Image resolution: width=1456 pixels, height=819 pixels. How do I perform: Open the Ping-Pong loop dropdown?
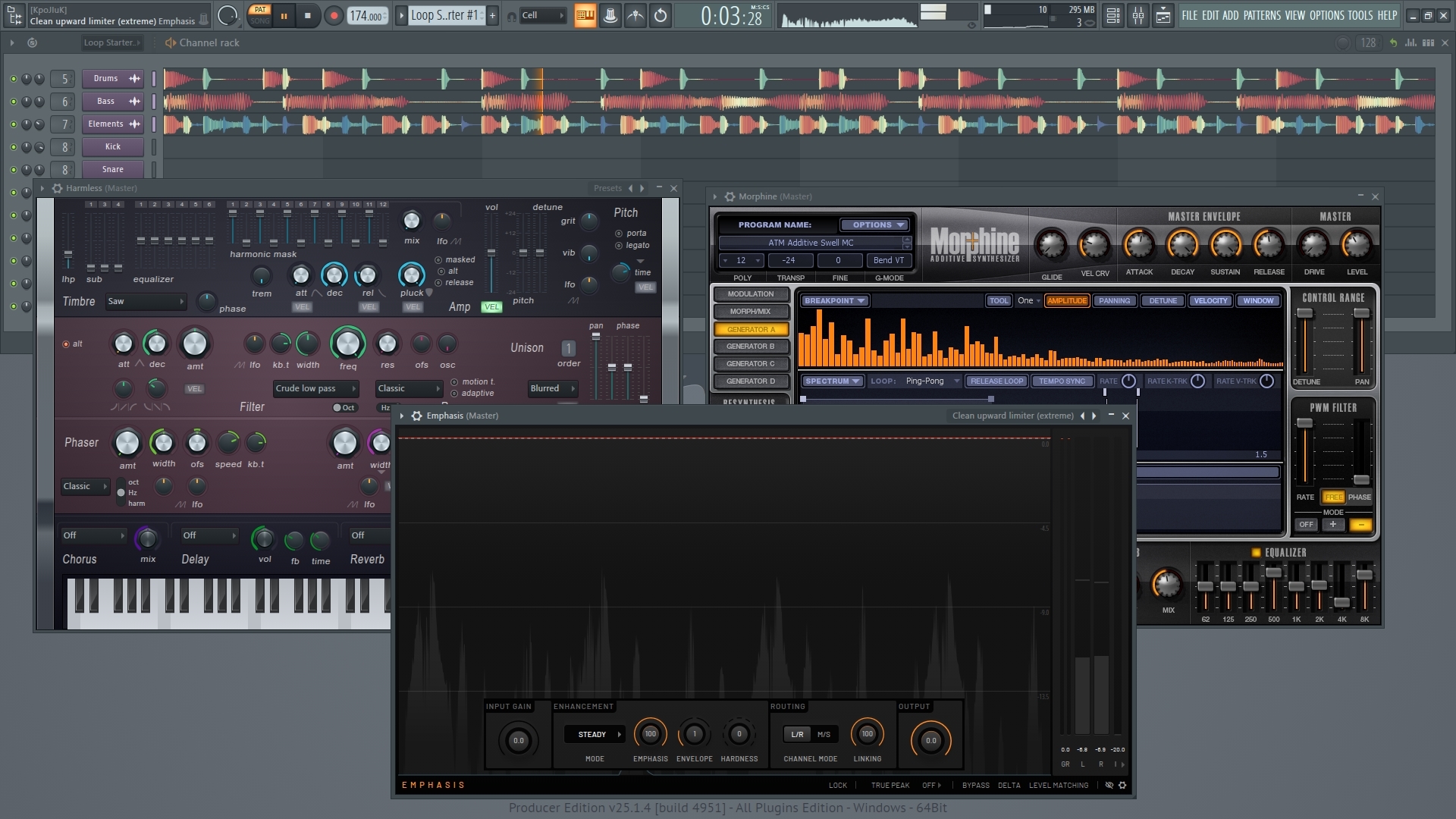click(932, 381)
